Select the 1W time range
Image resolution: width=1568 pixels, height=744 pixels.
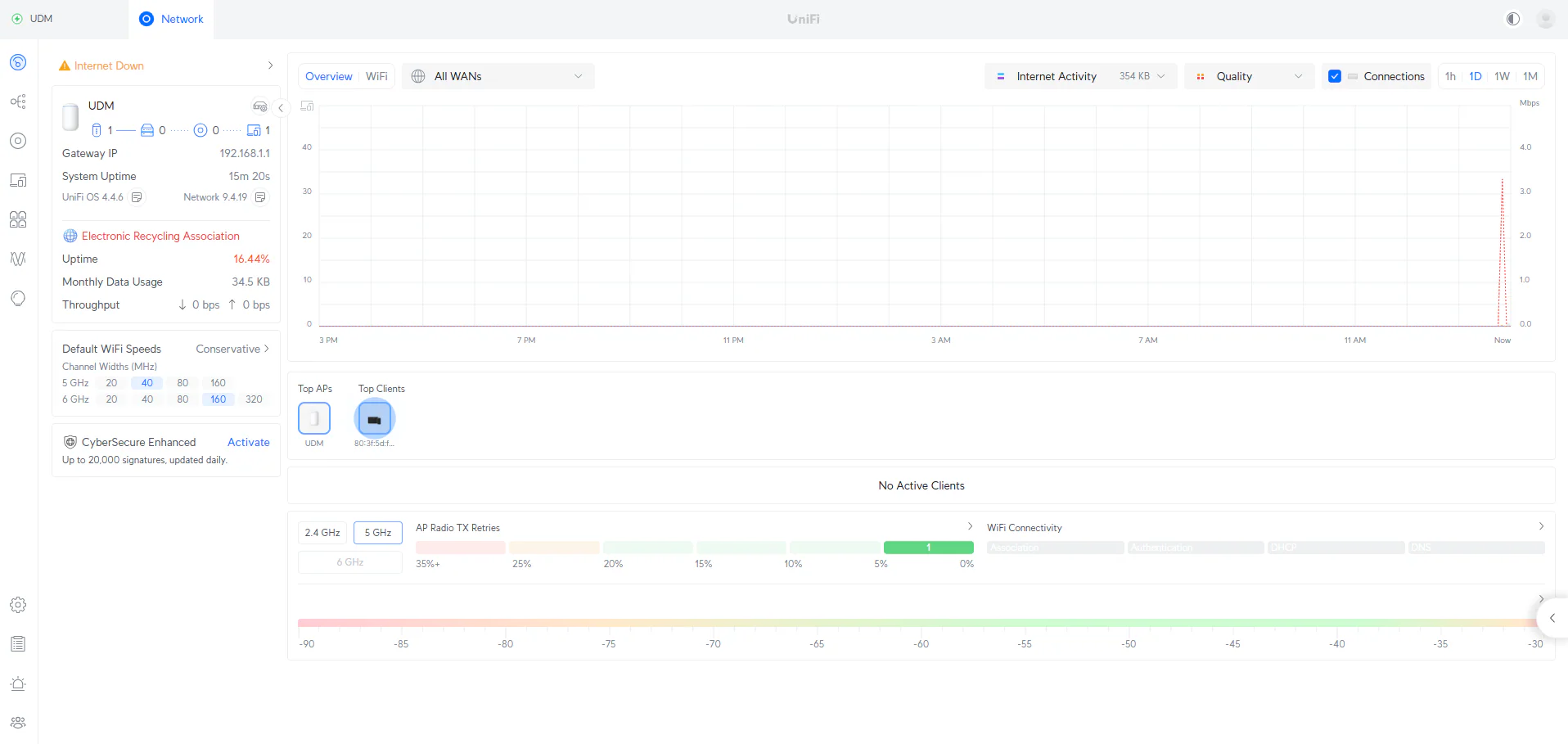pos(1502,76)
